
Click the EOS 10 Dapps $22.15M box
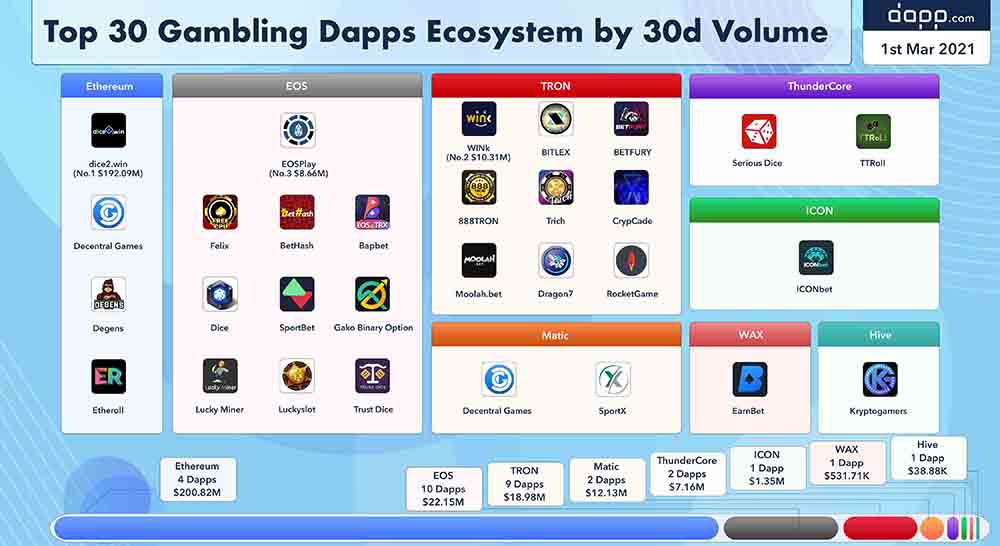444,489
